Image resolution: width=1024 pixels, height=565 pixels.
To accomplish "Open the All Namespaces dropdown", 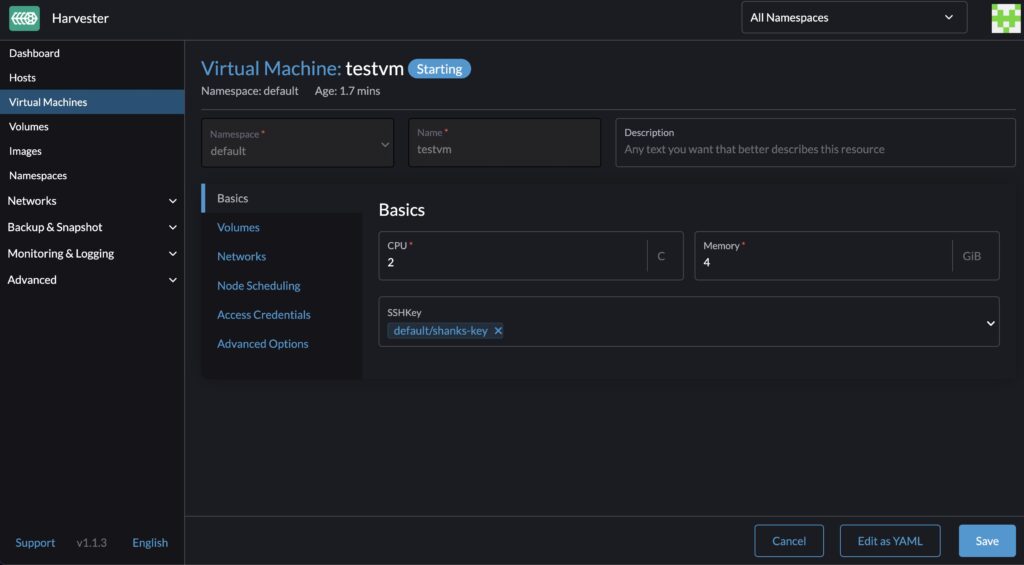I will 853,17.
